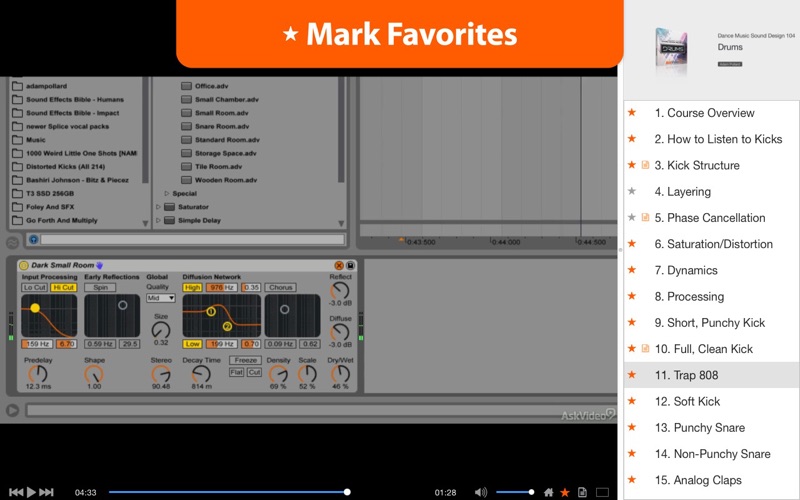Toggle favorite star for How to Listen to Kicks

pos(632,139)
